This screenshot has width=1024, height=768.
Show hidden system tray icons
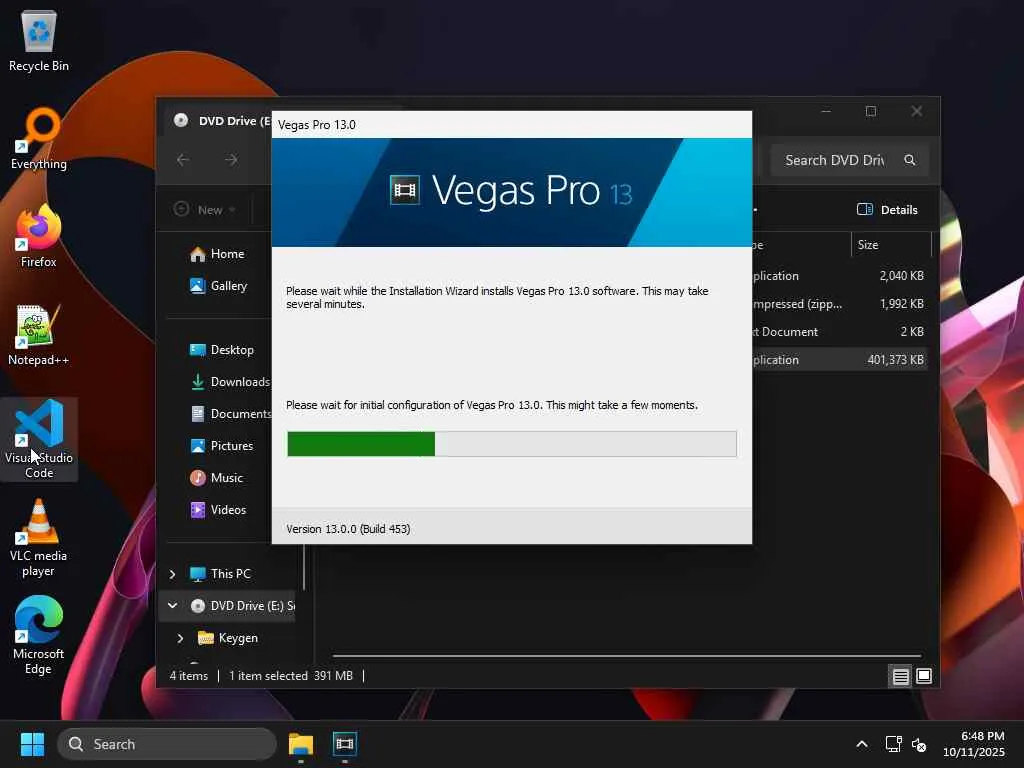pos(862,744)
